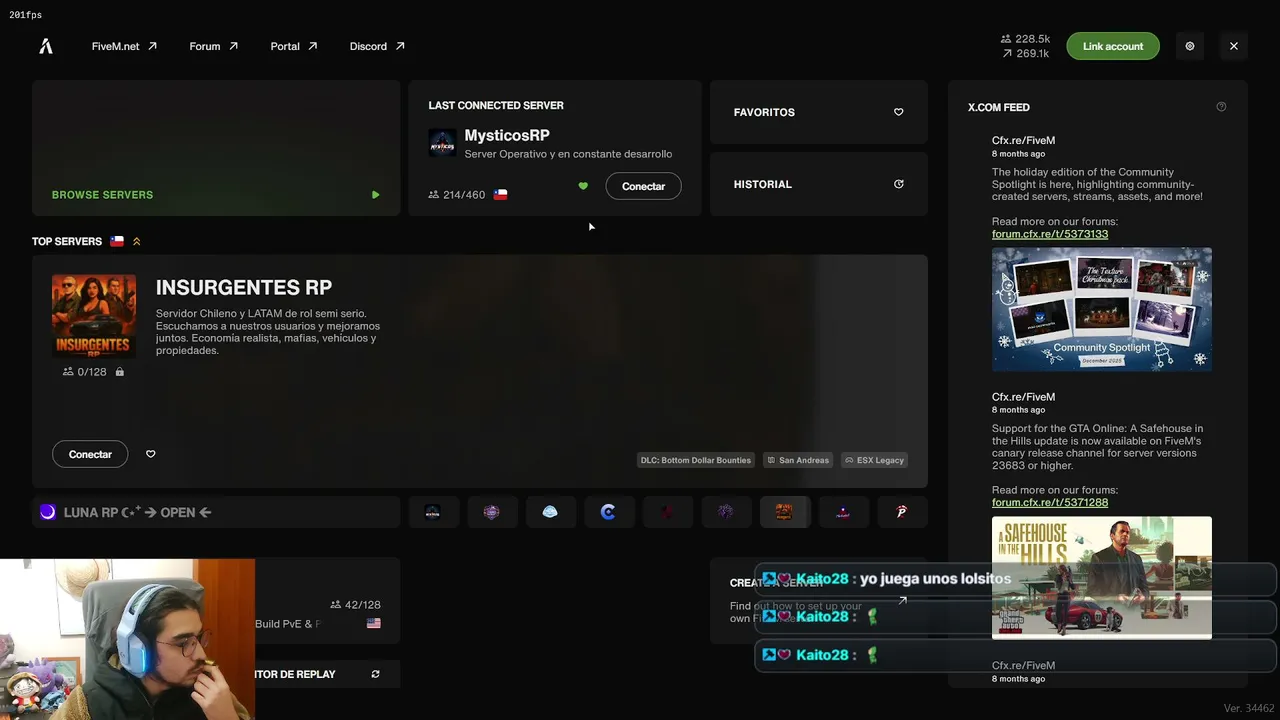
Task: Click the first Cfx.re/FiveM post author name
Action: tap(1023, 140)
